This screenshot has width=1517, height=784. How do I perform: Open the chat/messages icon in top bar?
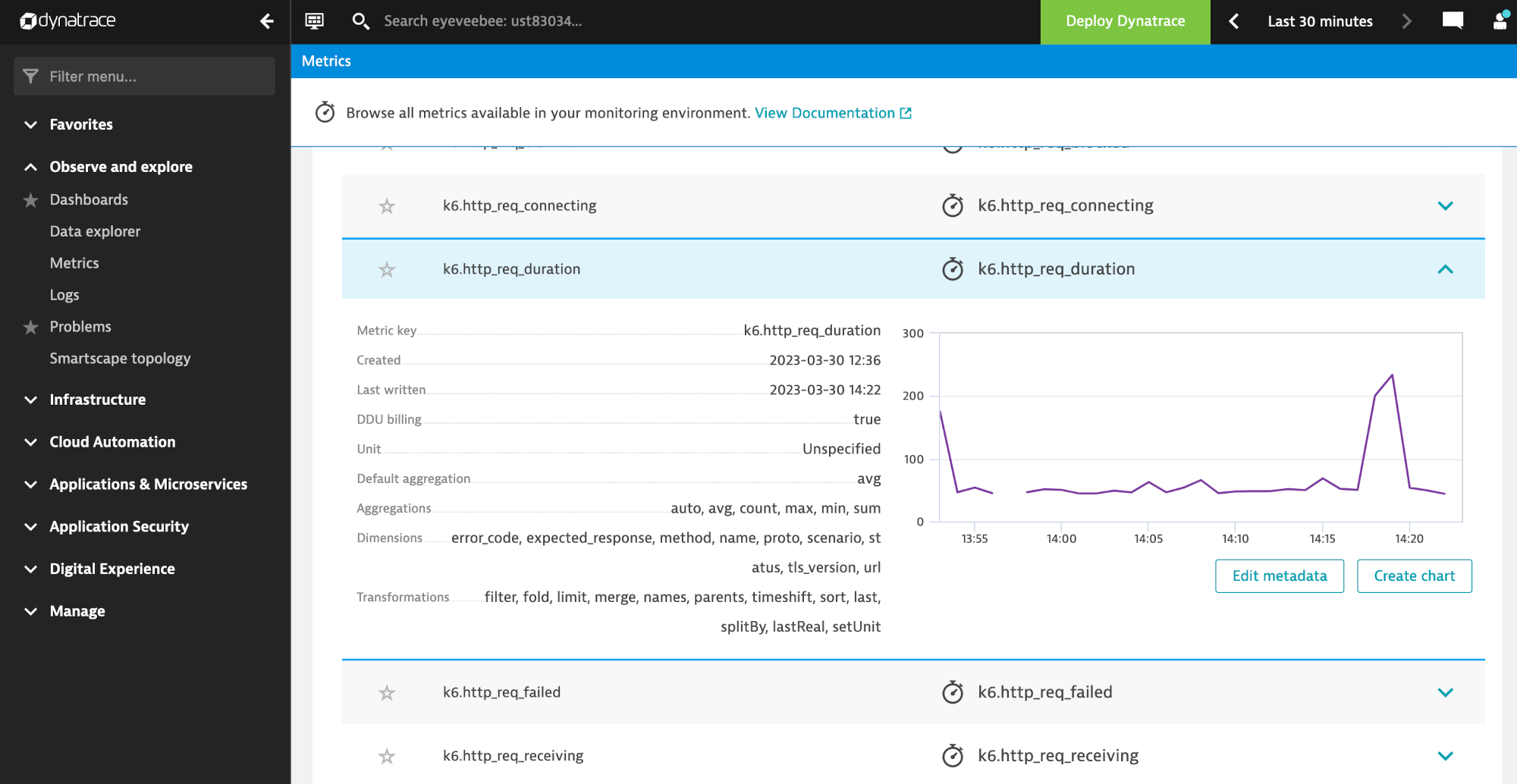(1453, 20)
